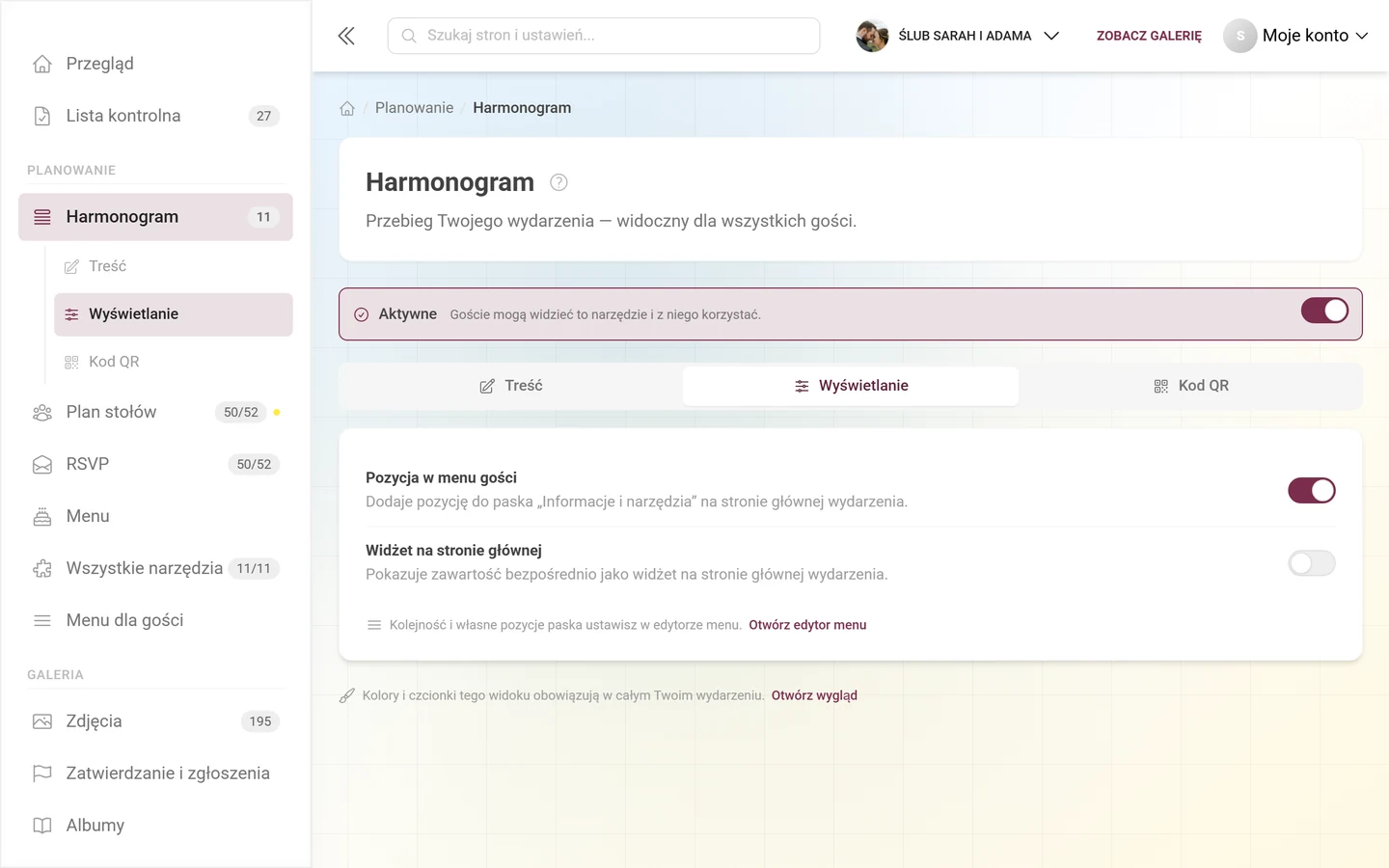Click the 195 badge next to Zdjęcia

click(x=260, y=721)
